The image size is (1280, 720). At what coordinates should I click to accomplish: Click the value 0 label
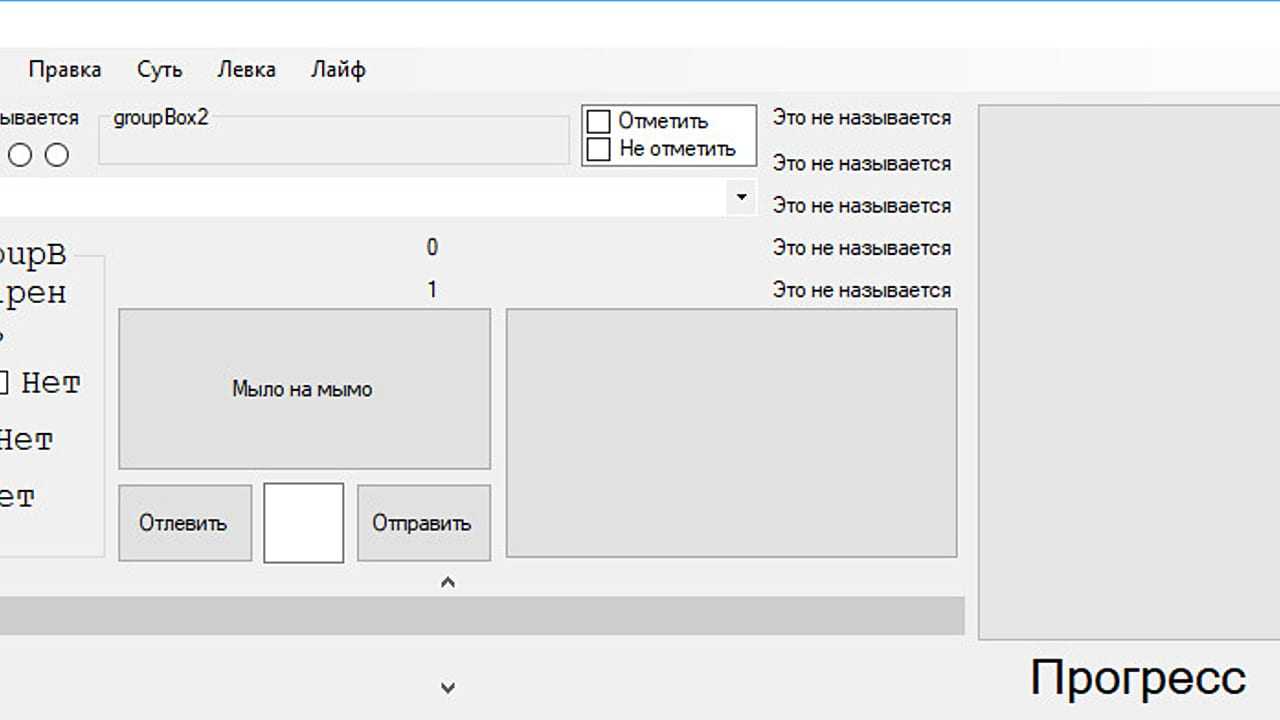432,248
